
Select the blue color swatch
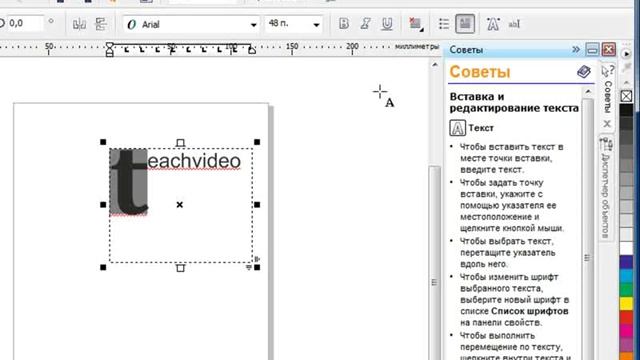pyautogui.click(x=627, y=262)
